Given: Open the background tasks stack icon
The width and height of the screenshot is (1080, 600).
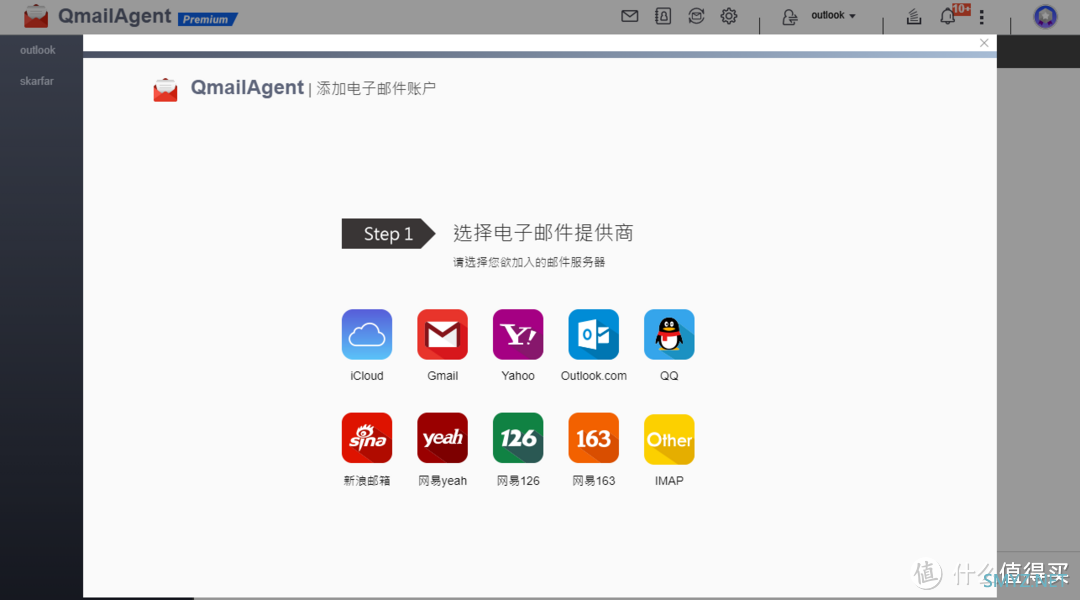Looking at the screenshot, I should tap(914, 17).
